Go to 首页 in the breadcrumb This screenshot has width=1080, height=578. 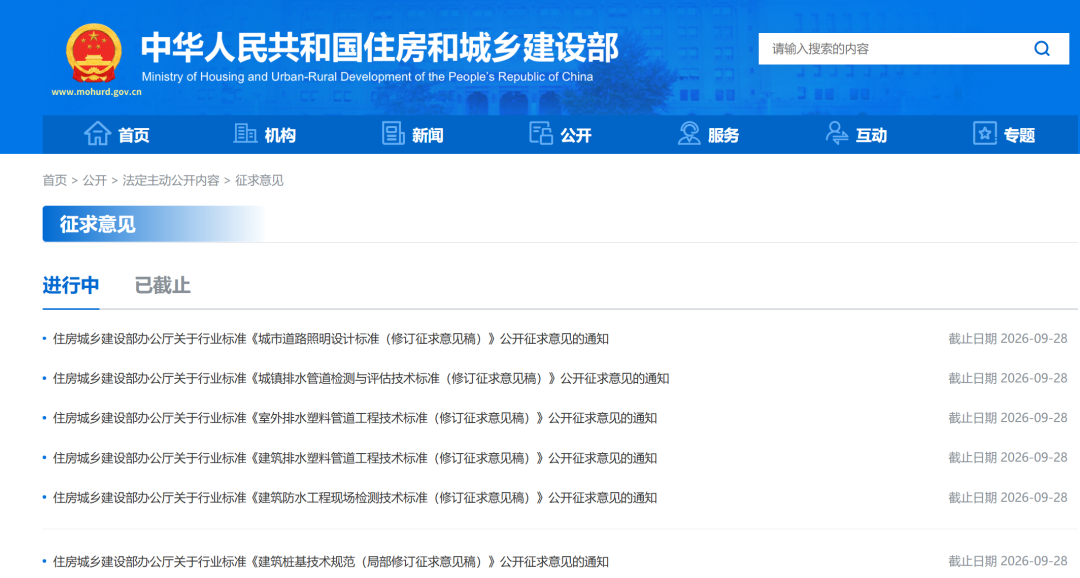tap(54, 180)
